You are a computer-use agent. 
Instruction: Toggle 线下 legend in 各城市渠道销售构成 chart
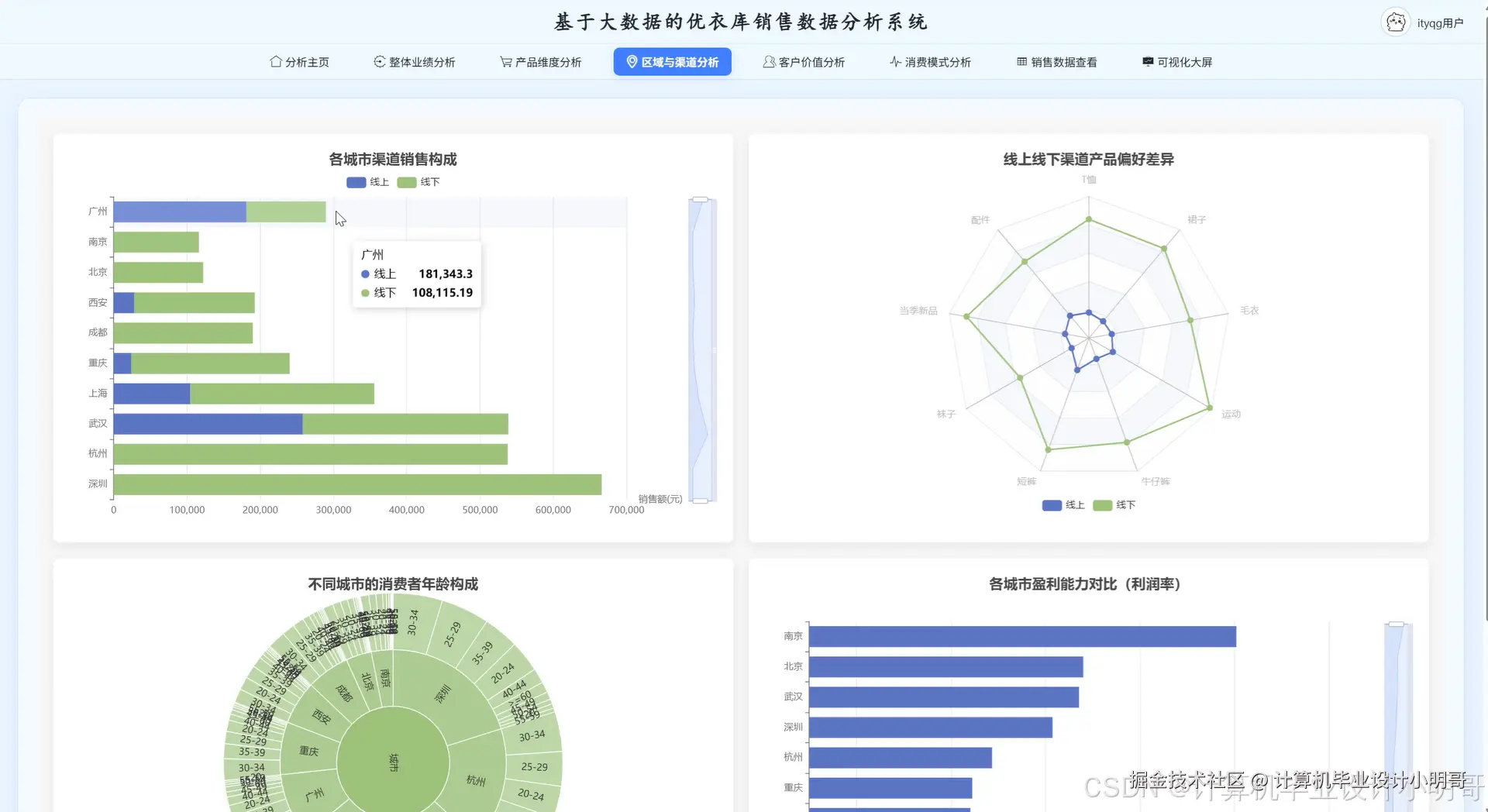(x=418, y=182)
